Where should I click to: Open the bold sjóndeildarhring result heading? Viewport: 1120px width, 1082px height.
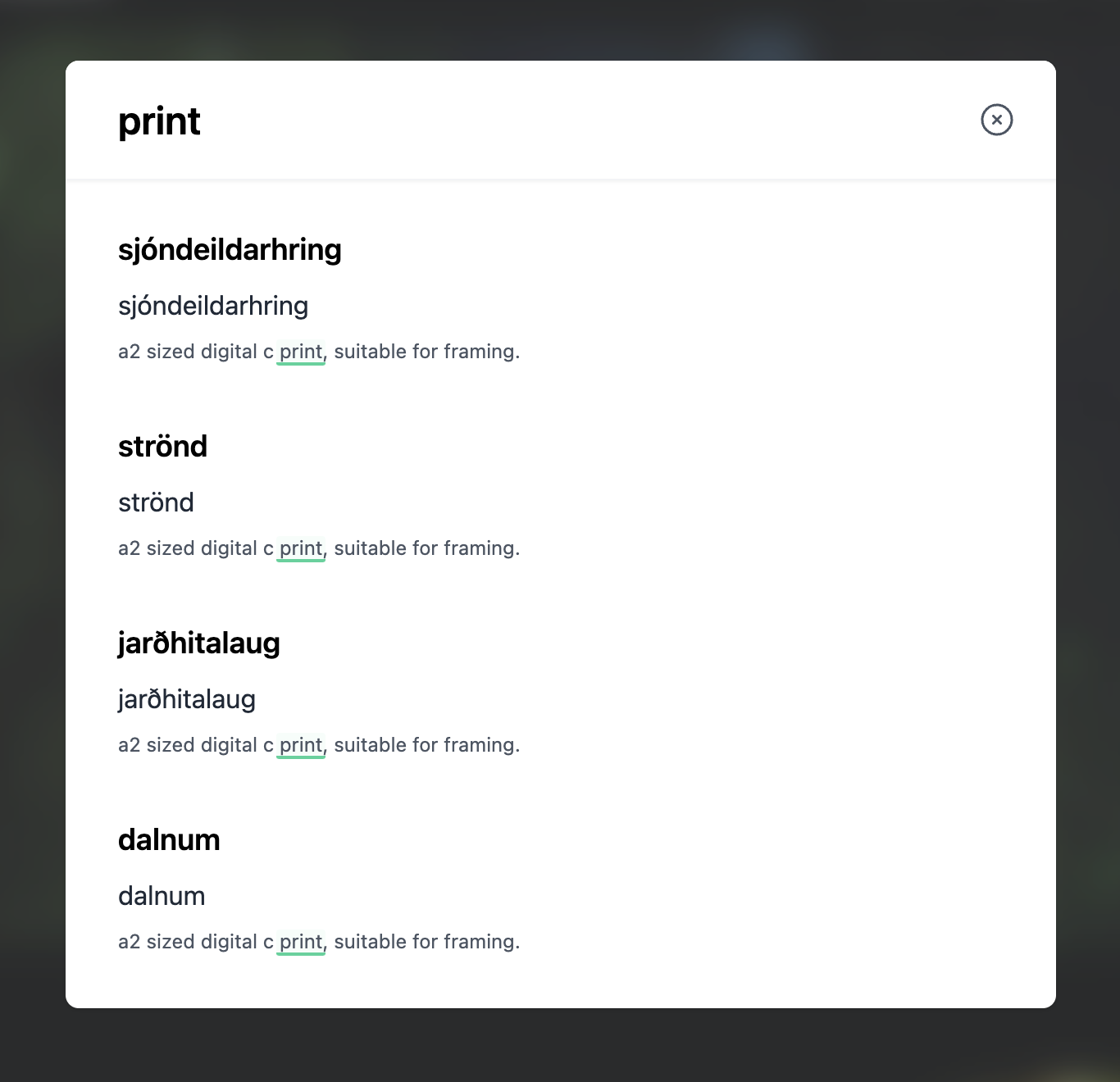click(x=230, y=250)
